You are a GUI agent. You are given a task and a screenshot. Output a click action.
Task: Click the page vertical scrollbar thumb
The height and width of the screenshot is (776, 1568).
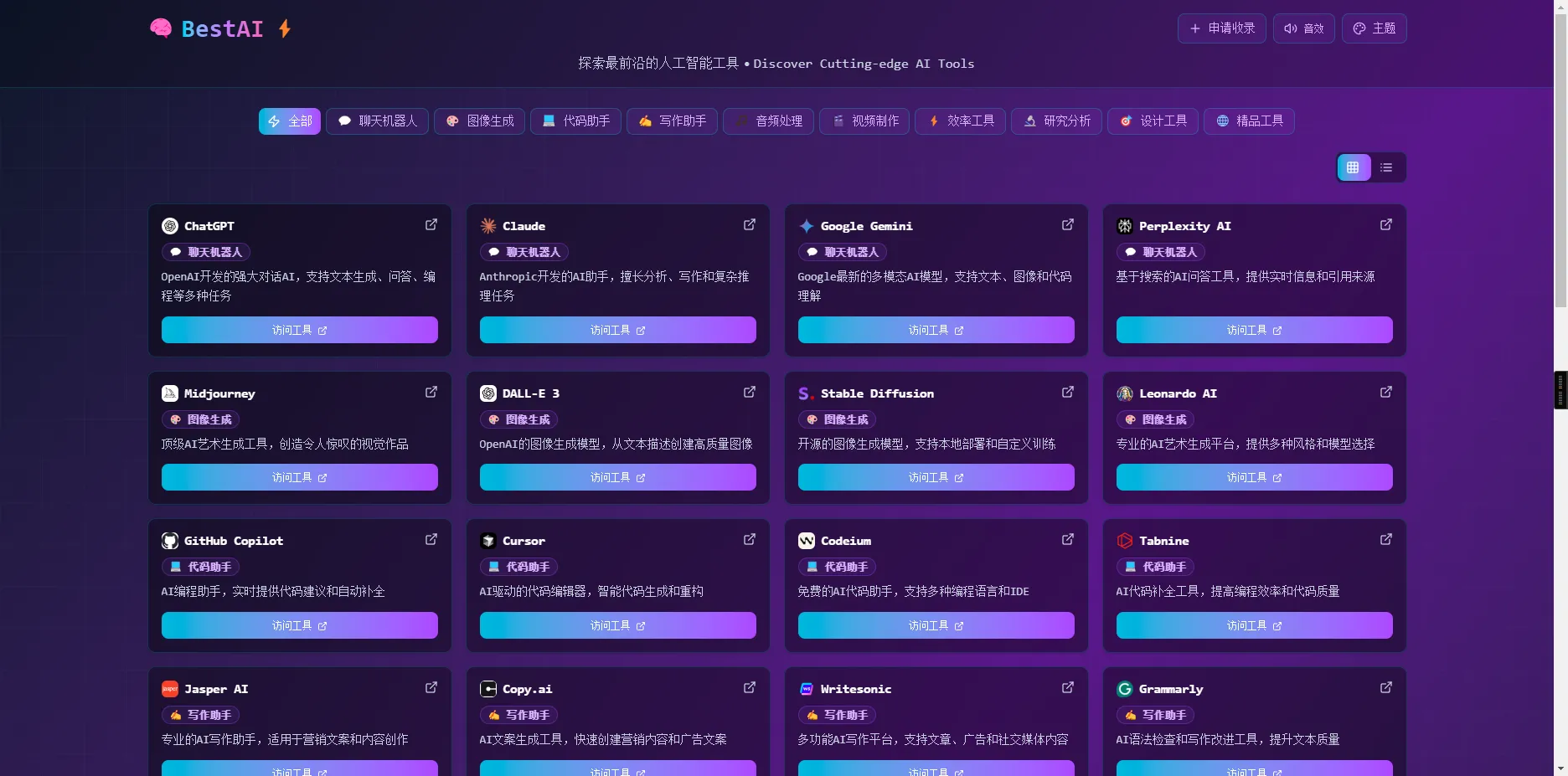pos(1561,159)
